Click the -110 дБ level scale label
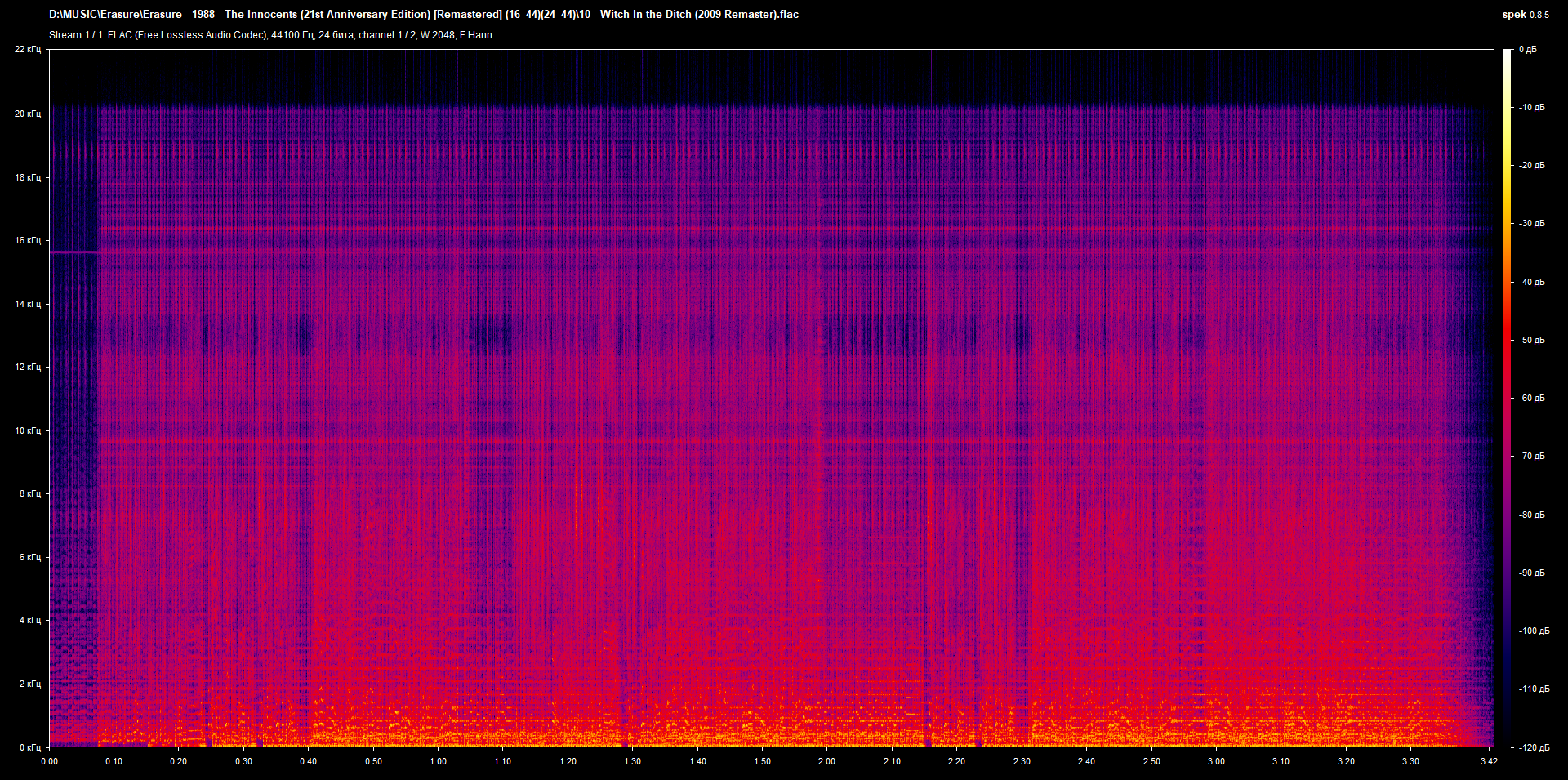Viewport: 1568px width, 780px height. (x=1534, y=689)
